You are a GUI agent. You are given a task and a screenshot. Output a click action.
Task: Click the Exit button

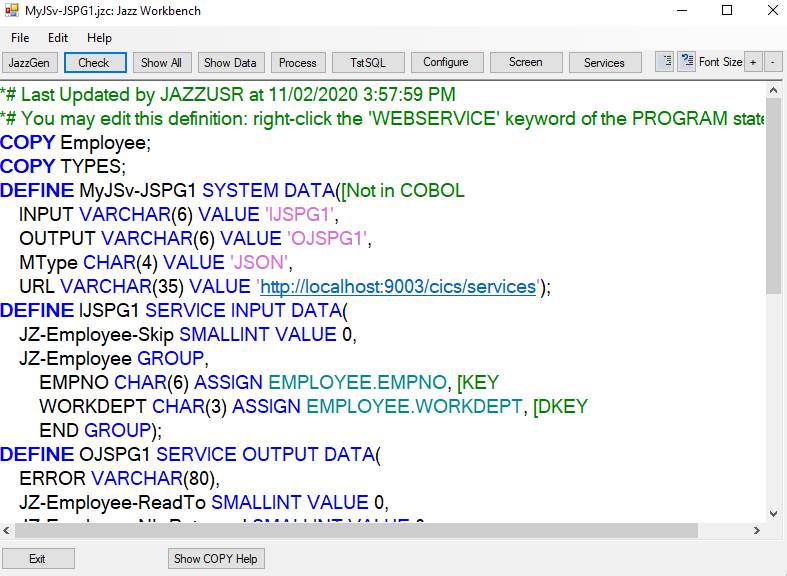click(38, 558)
